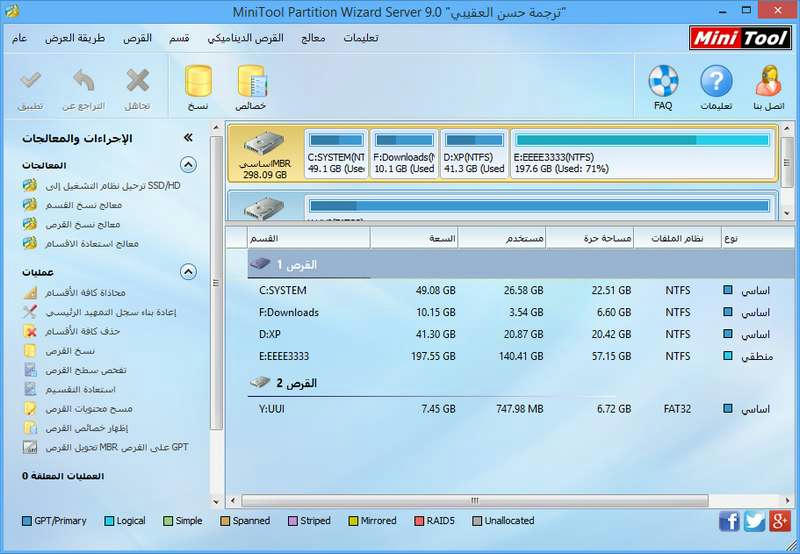
Task: Click left panel scrollbar down arrow
Action: 216,501
